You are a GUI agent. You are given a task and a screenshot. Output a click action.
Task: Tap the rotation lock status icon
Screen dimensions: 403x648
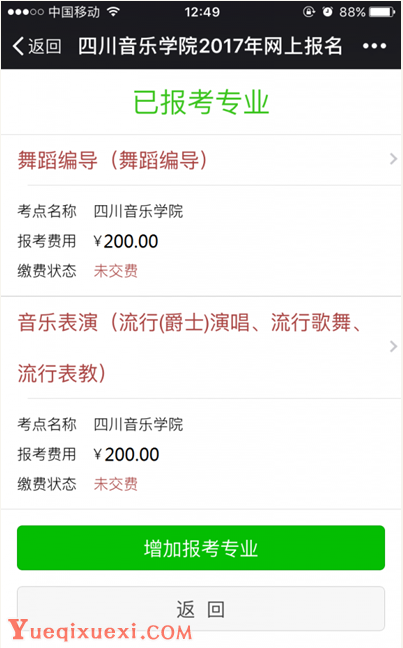click(309, 12)
